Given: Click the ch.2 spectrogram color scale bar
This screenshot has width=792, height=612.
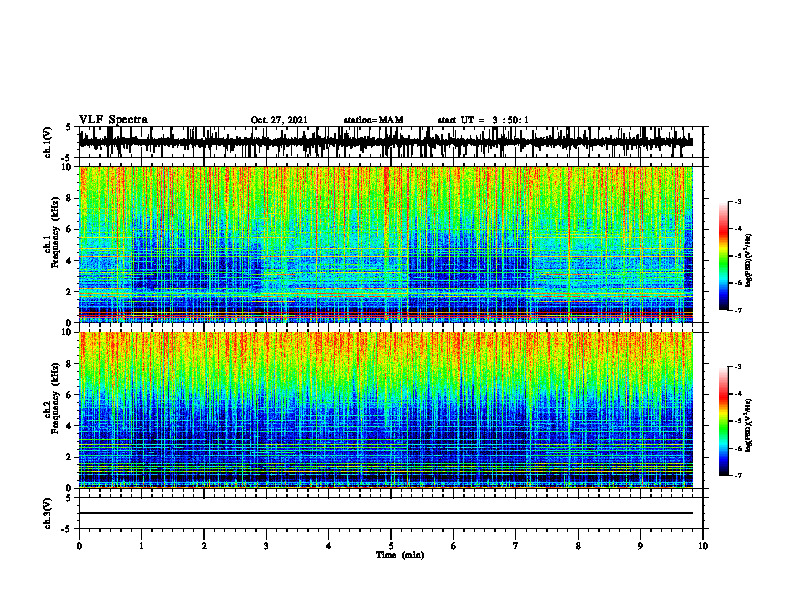Looking at the screenshot, I should [723, 421].
